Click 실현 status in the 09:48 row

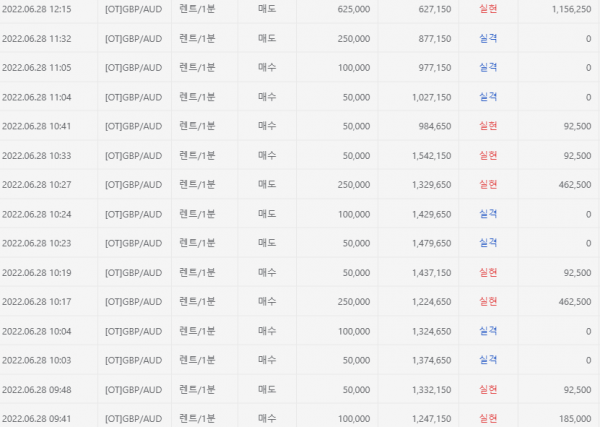[489, 389]
